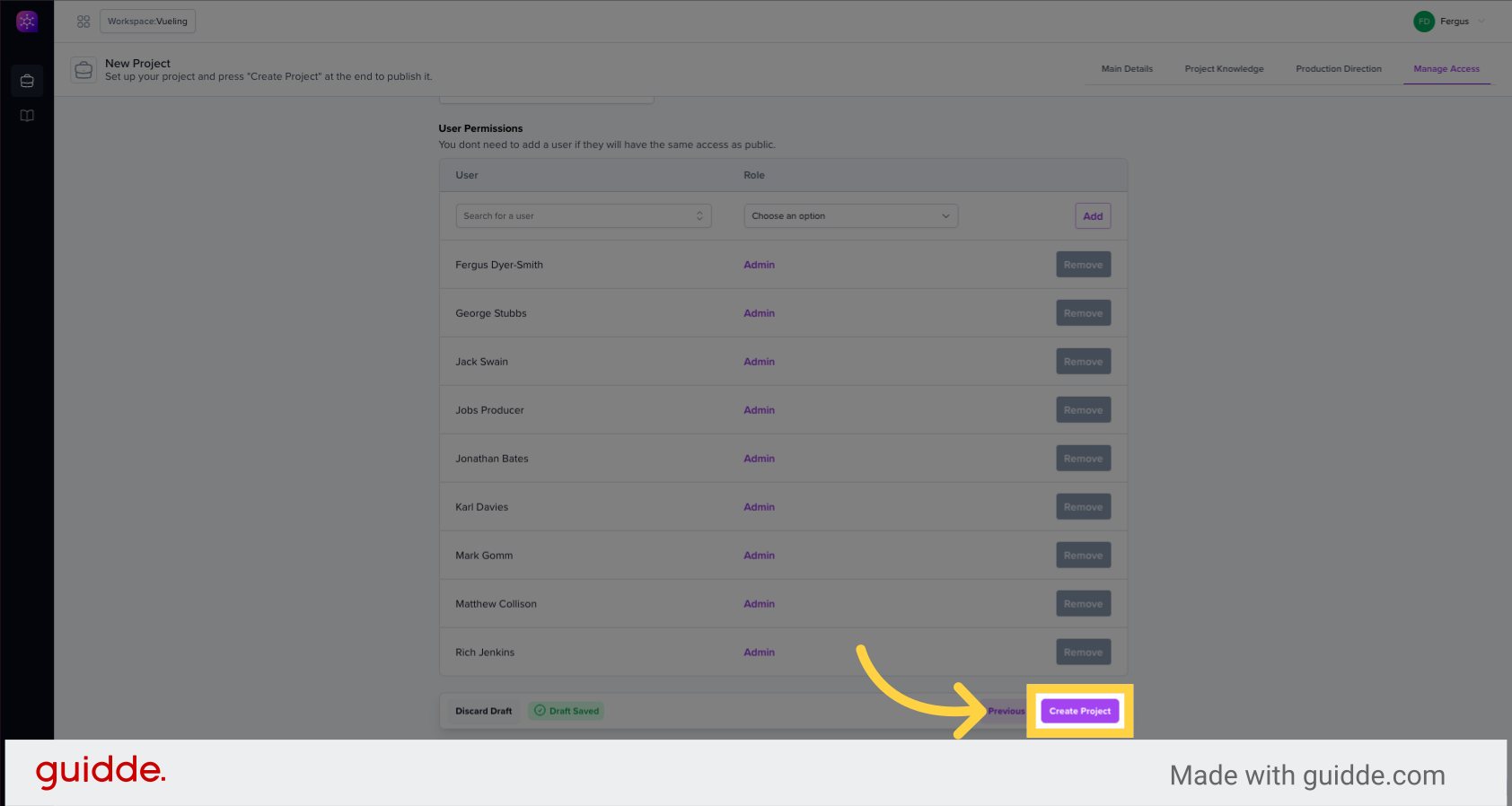
Task: Click the FD user avatar
Action: [1424, 22]
